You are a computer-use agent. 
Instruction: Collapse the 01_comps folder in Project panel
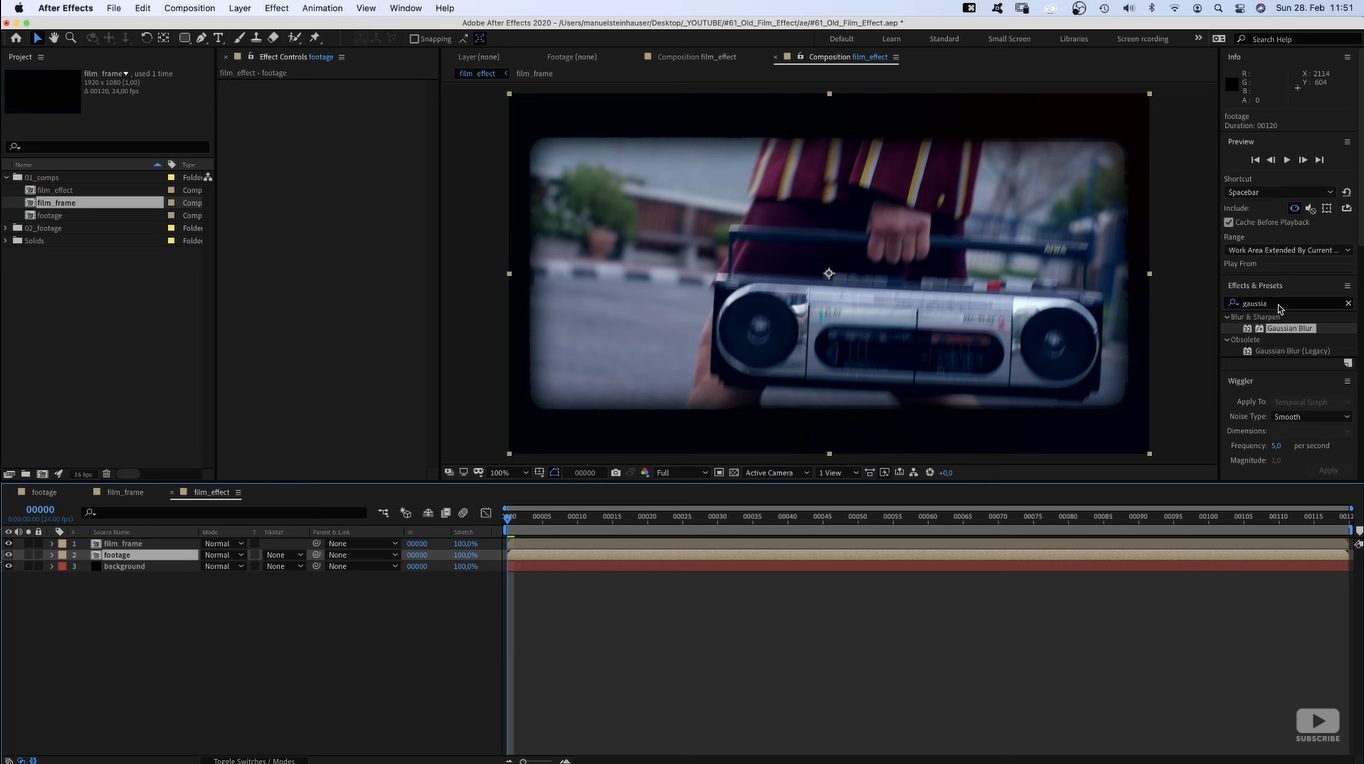6,177
